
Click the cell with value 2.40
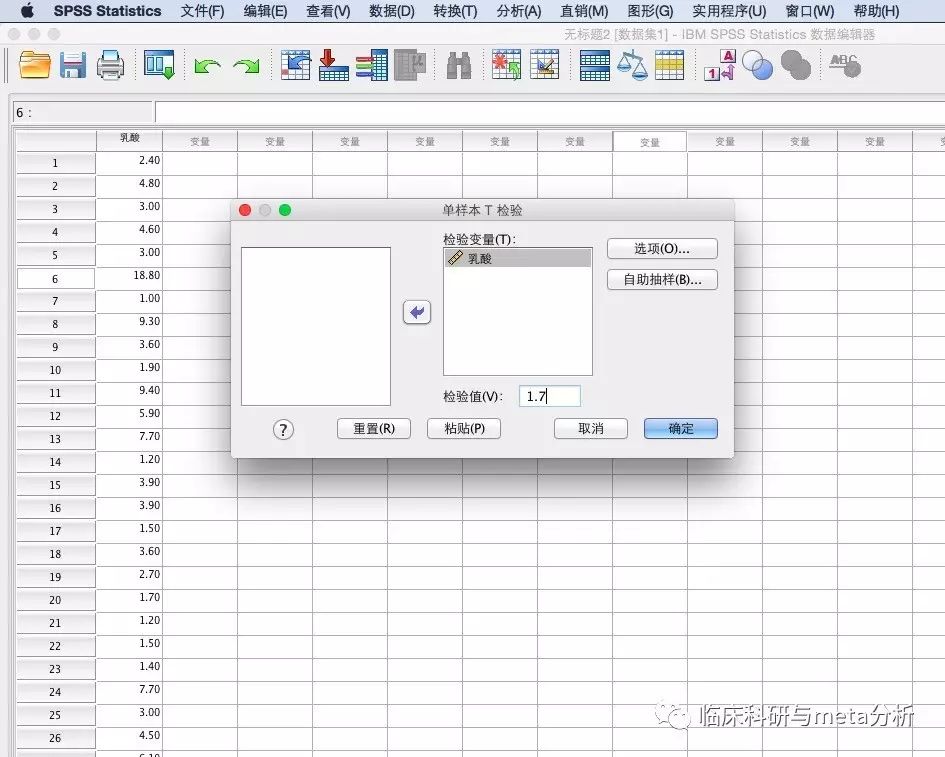tap(130, 161)
